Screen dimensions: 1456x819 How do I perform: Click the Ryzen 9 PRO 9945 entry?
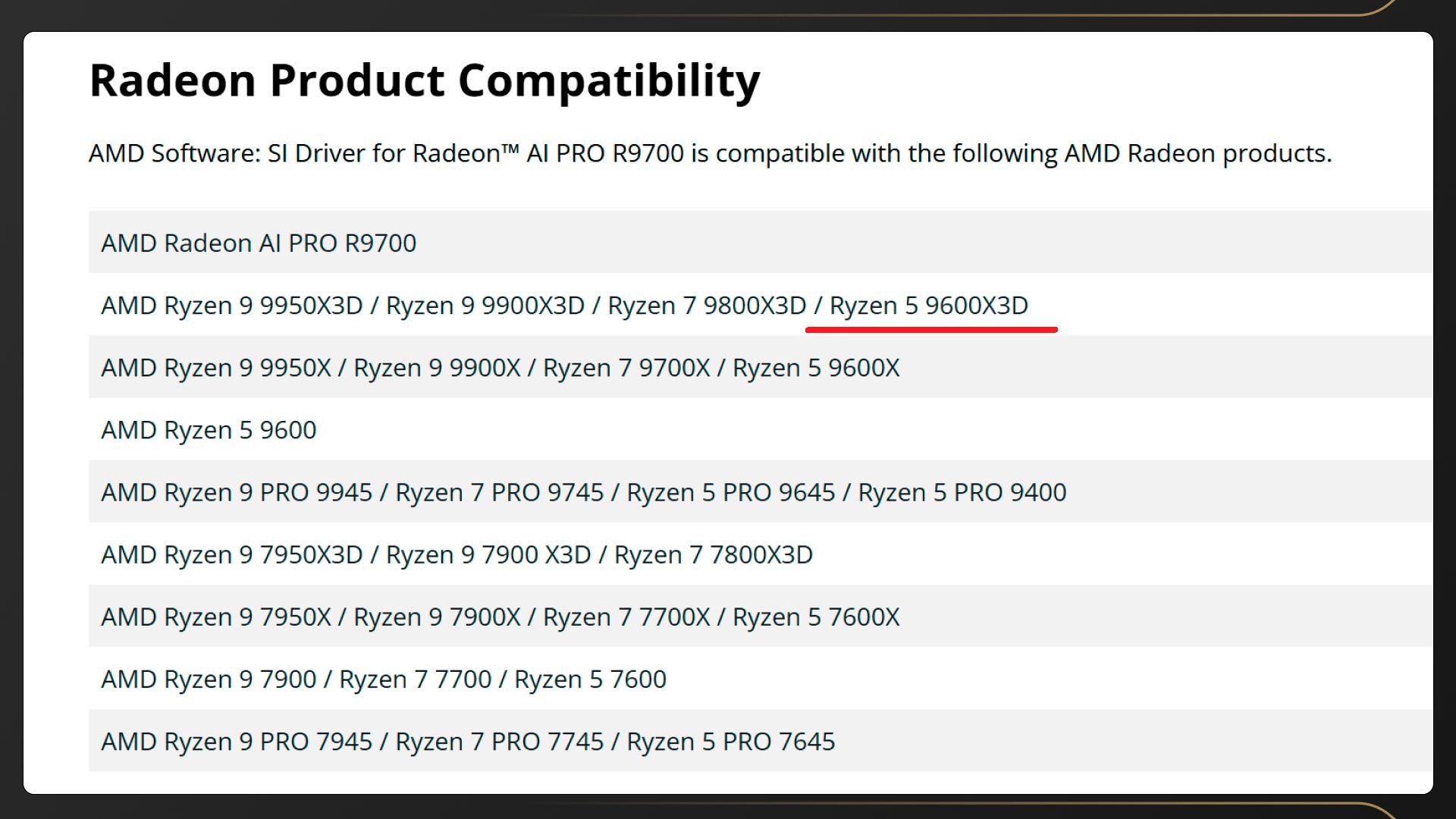(x=237, y=492)
